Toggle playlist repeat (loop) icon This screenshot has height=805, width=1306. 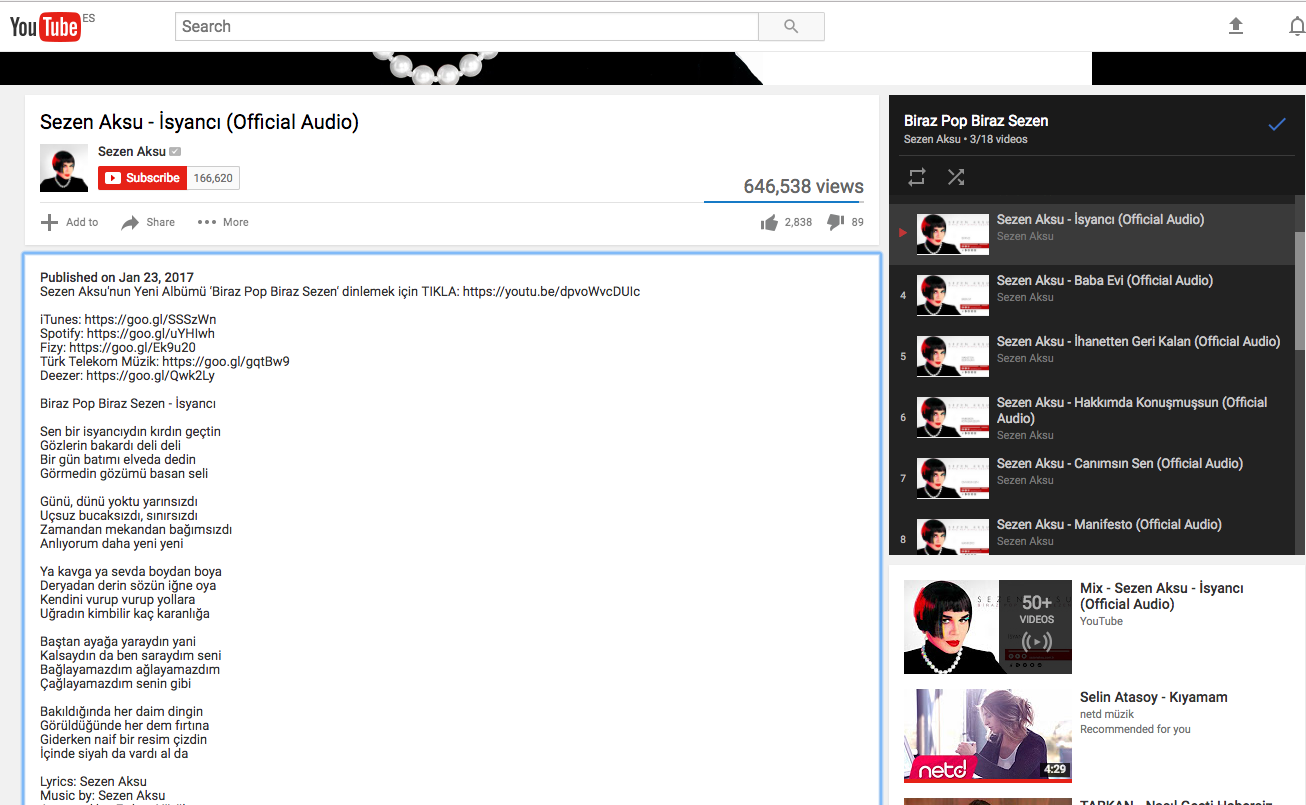pos(917,177)
